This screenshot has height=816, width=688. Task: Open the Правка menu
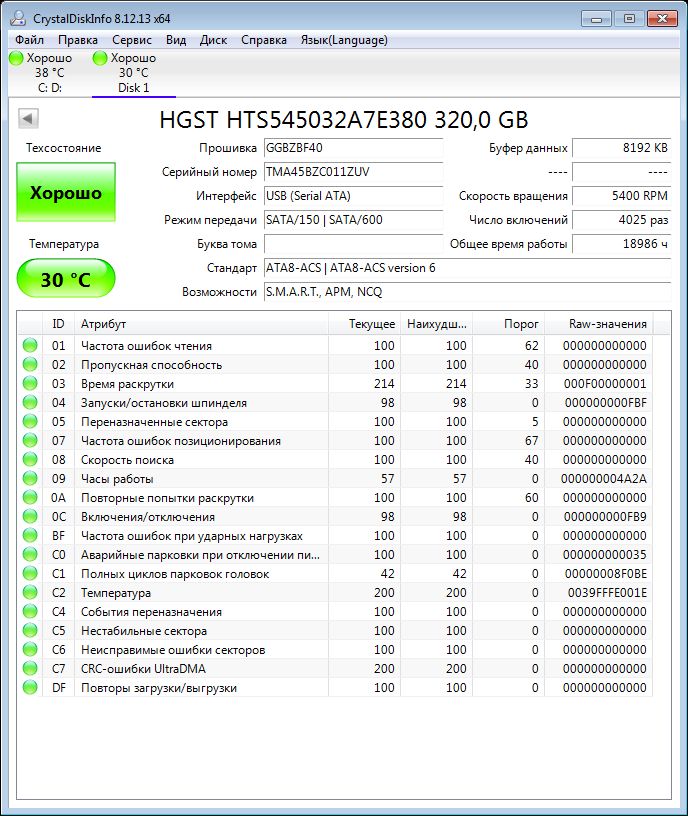[78, 40]
